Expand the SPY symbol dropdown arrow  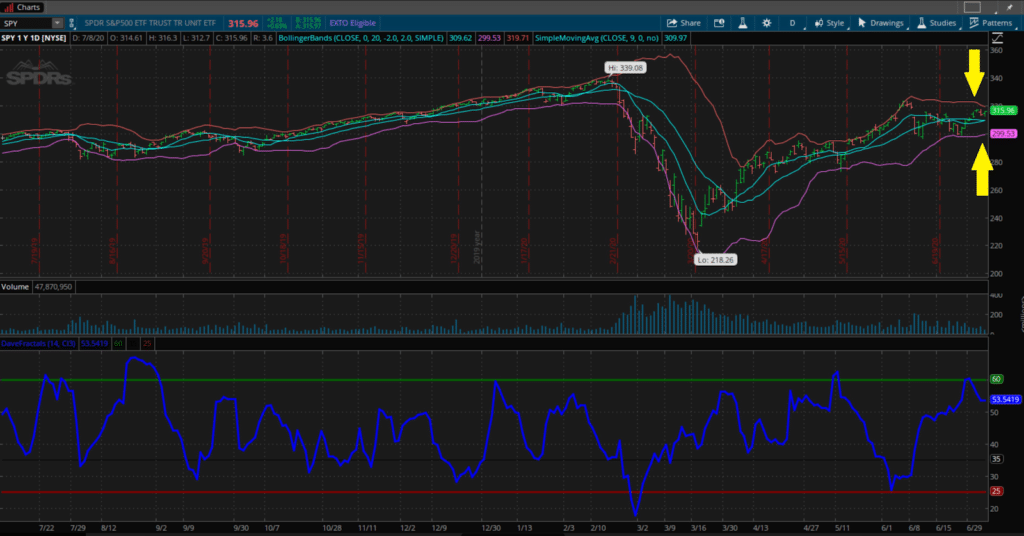click(57, 24)
